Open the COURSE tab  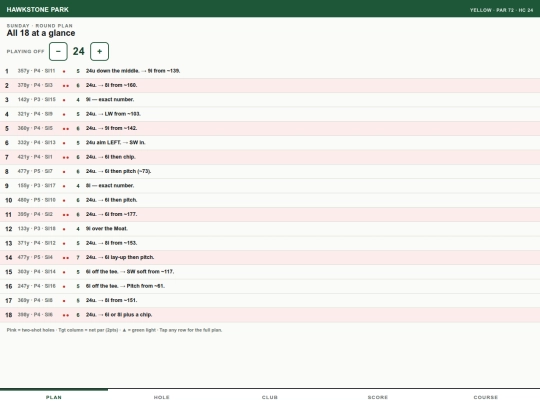pyautogui.click(x=486, y=397)
